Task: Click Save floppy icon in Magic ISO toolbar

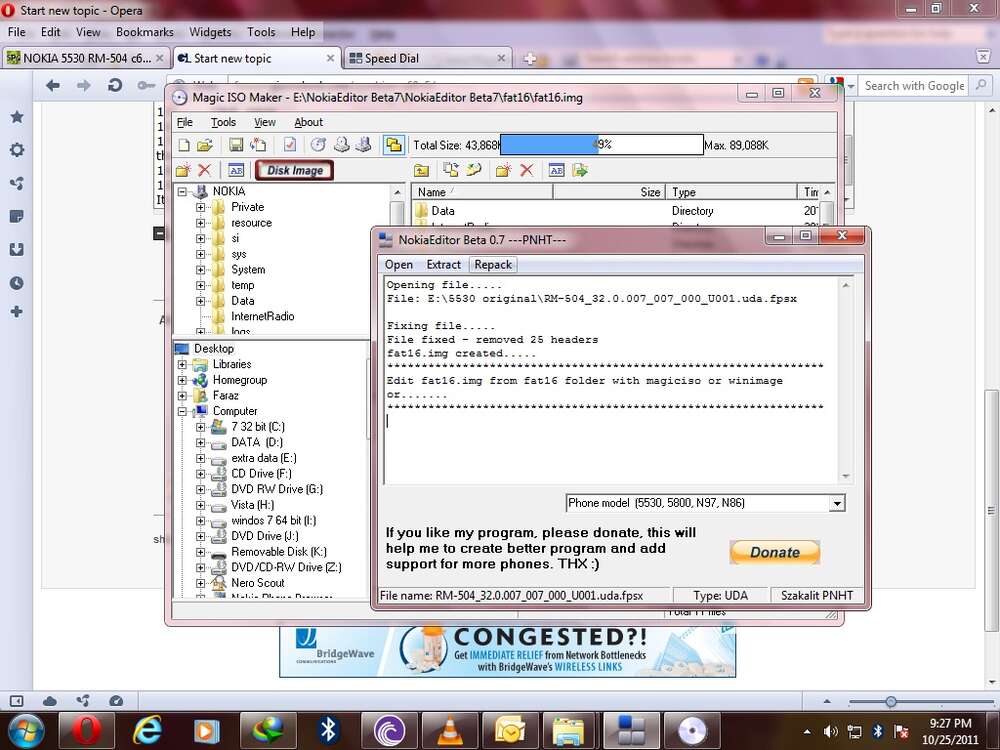Action: point(236,145)
